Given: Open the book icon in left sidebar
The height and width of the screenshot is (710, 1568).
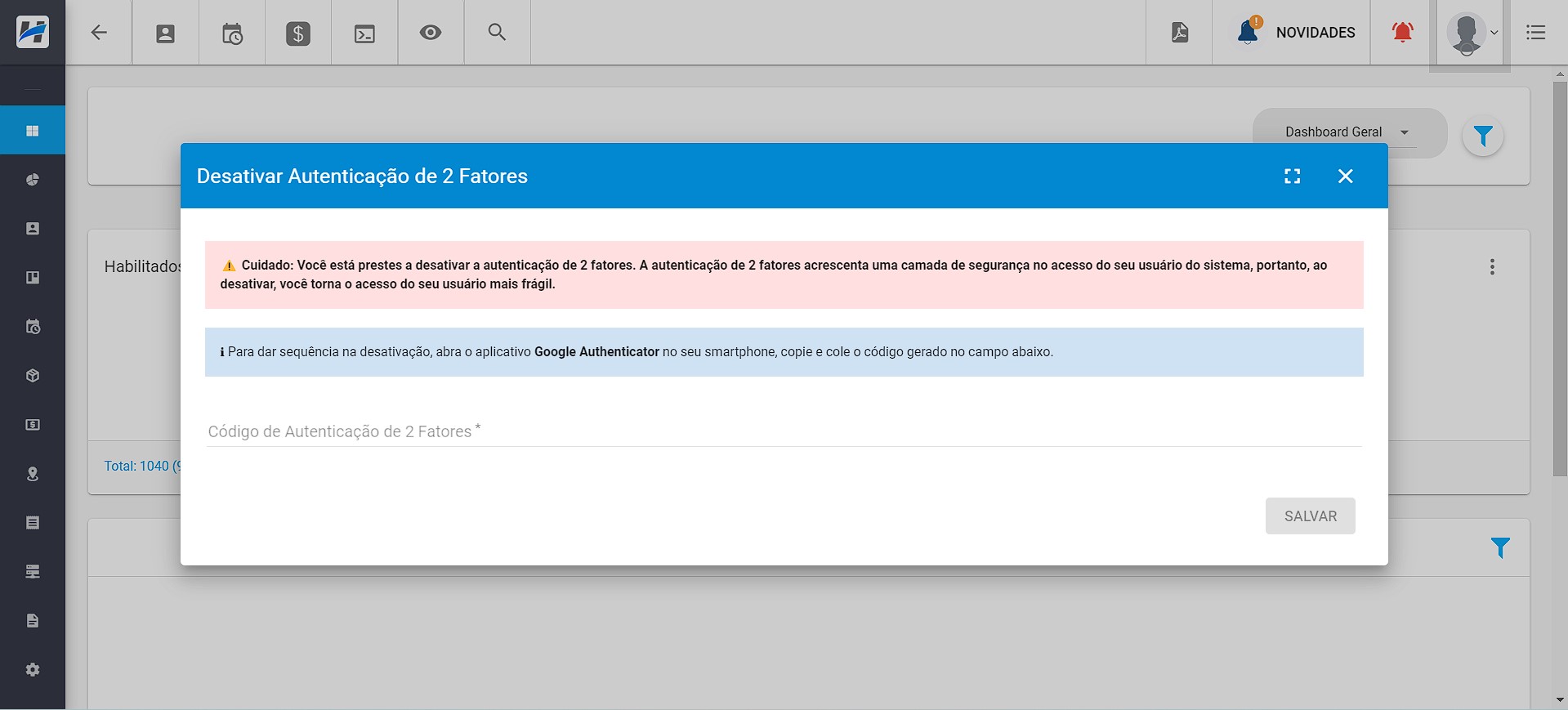Looking at the screenshot, I should point(33,278).
